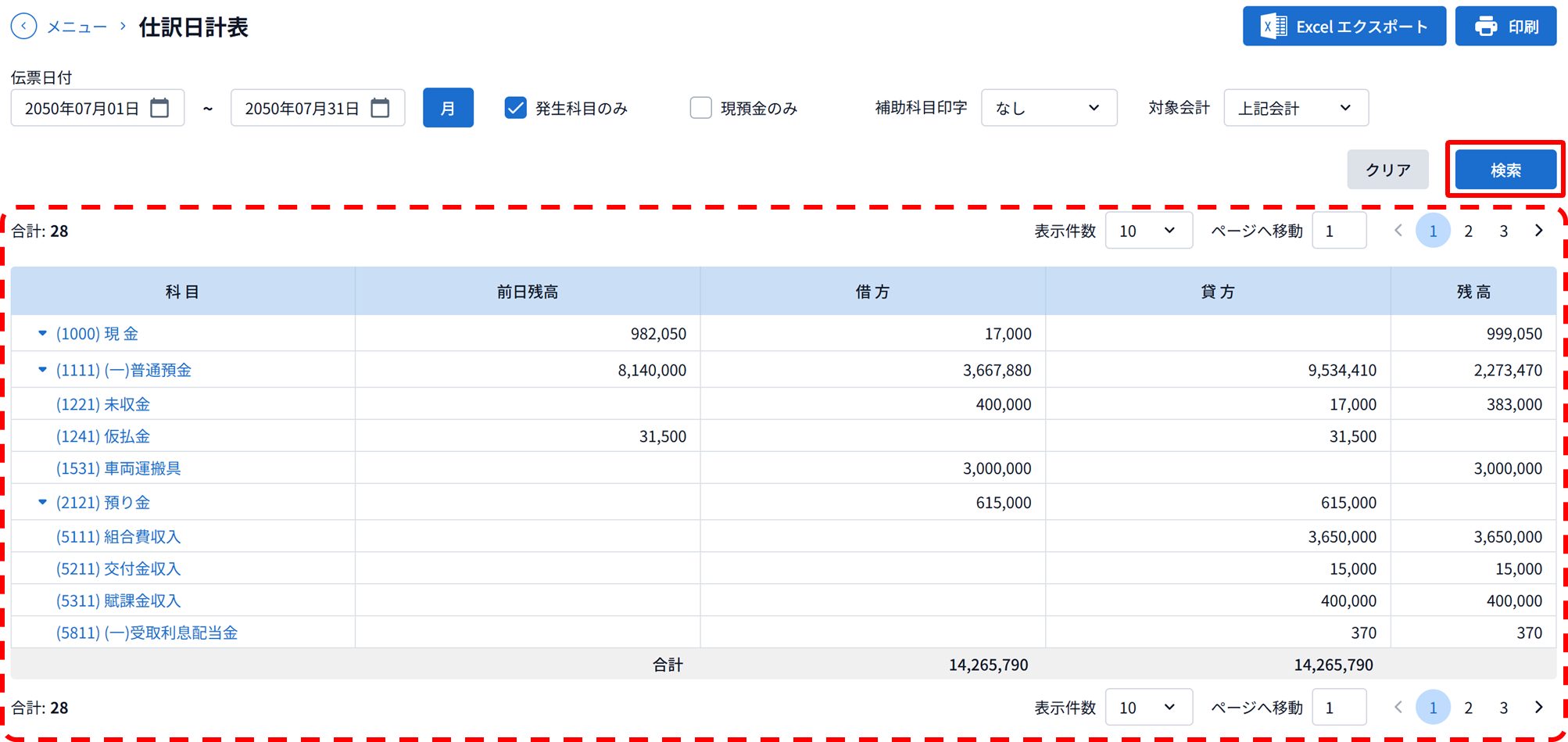Select page 3 in top pagination
This screenshot has height=742, width=1568.
click(1503, 231)
